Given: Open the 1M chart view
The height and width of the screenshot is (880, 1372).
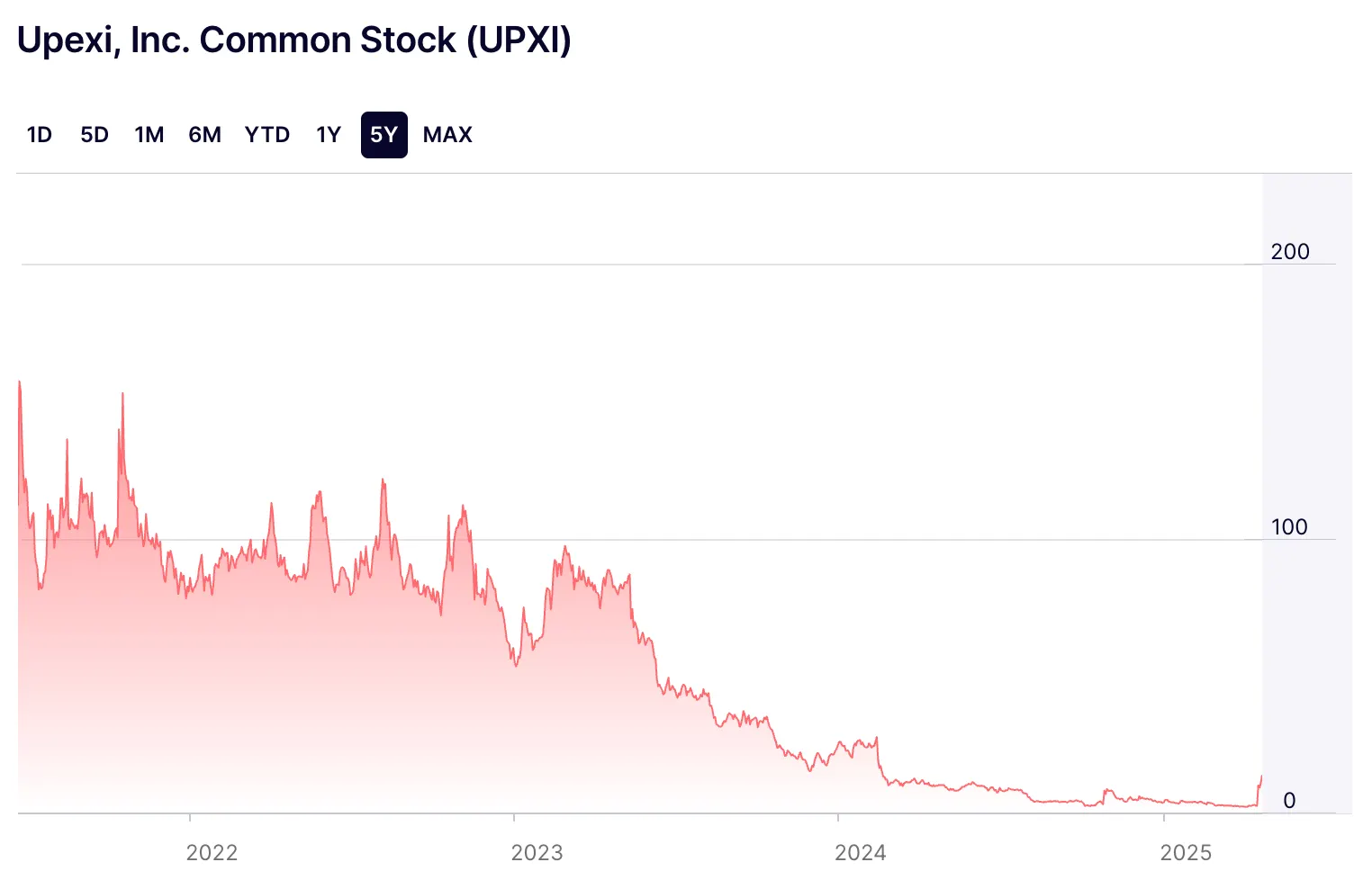Looking at the screenshot, I should coord(149,134).
